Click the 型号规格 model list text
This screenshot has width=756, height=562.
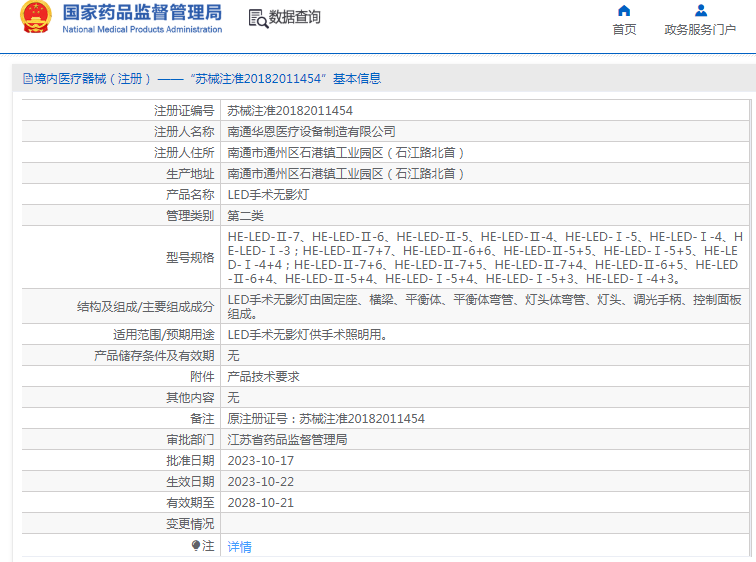pos(485,257)
